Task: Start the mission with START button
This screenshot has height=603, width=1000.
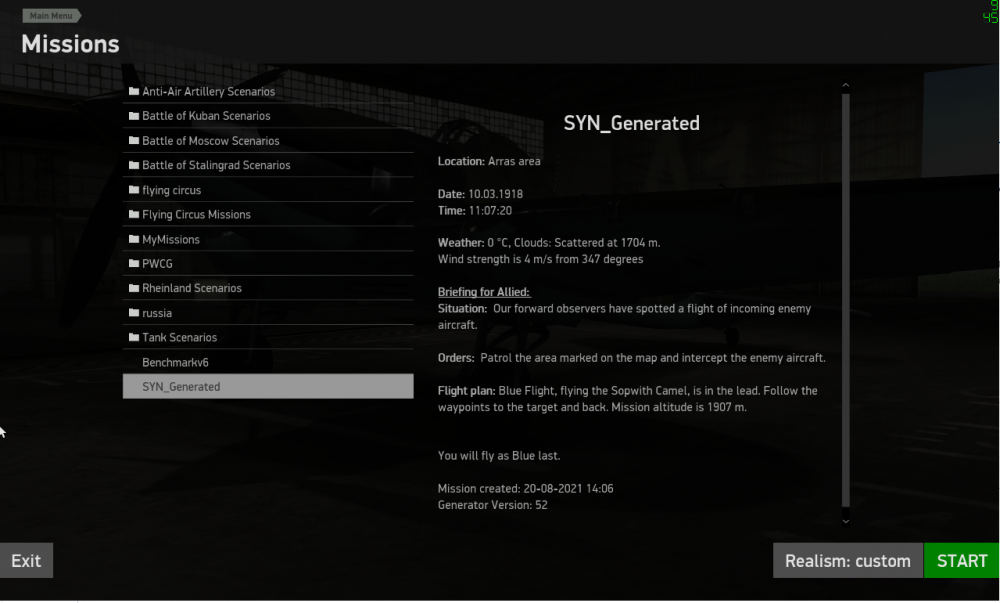Action: [x=962, y=560]
